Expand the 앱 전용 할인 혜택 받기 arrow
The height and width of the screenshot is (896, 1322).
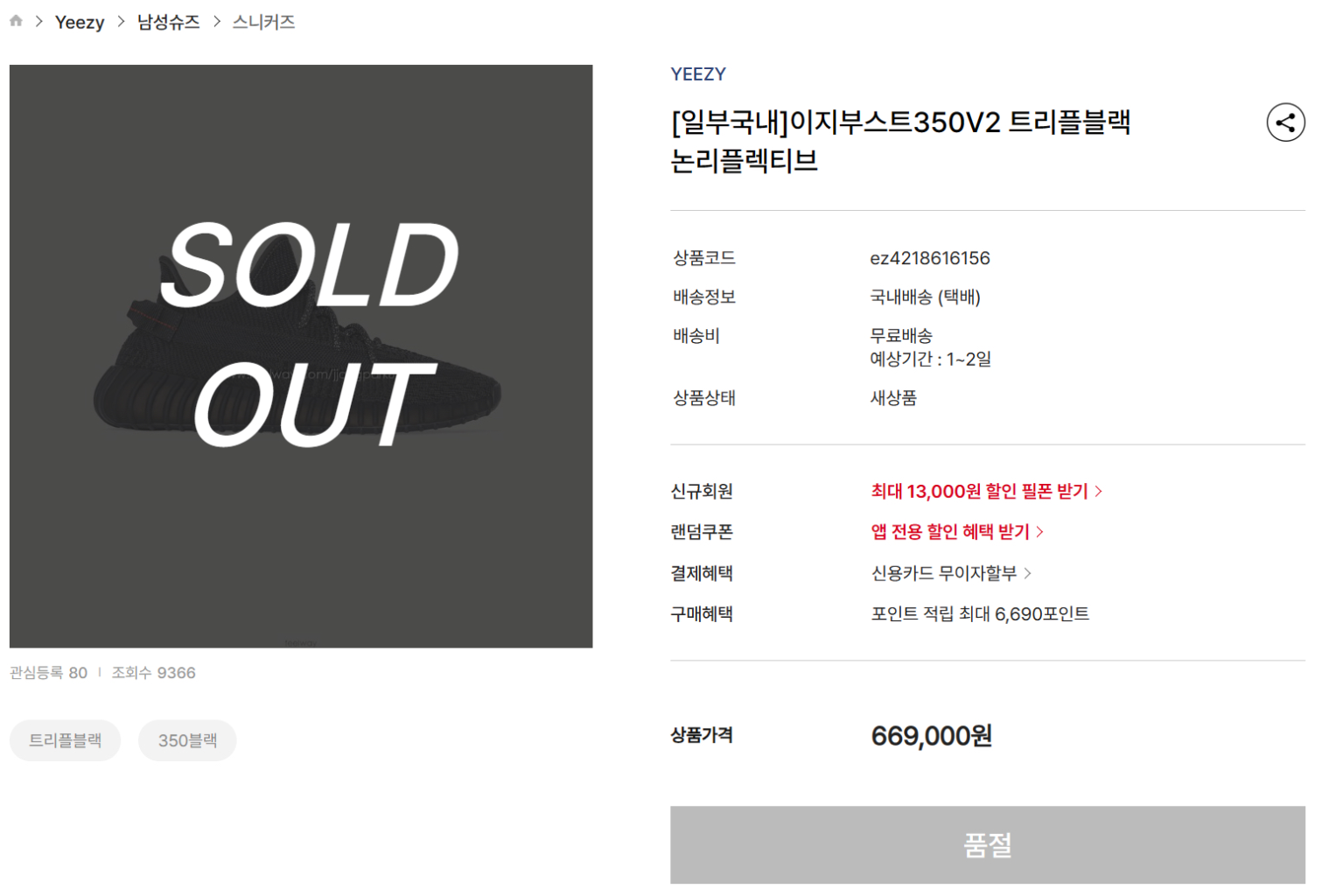pyautogui.click(x=1041, y=531)
